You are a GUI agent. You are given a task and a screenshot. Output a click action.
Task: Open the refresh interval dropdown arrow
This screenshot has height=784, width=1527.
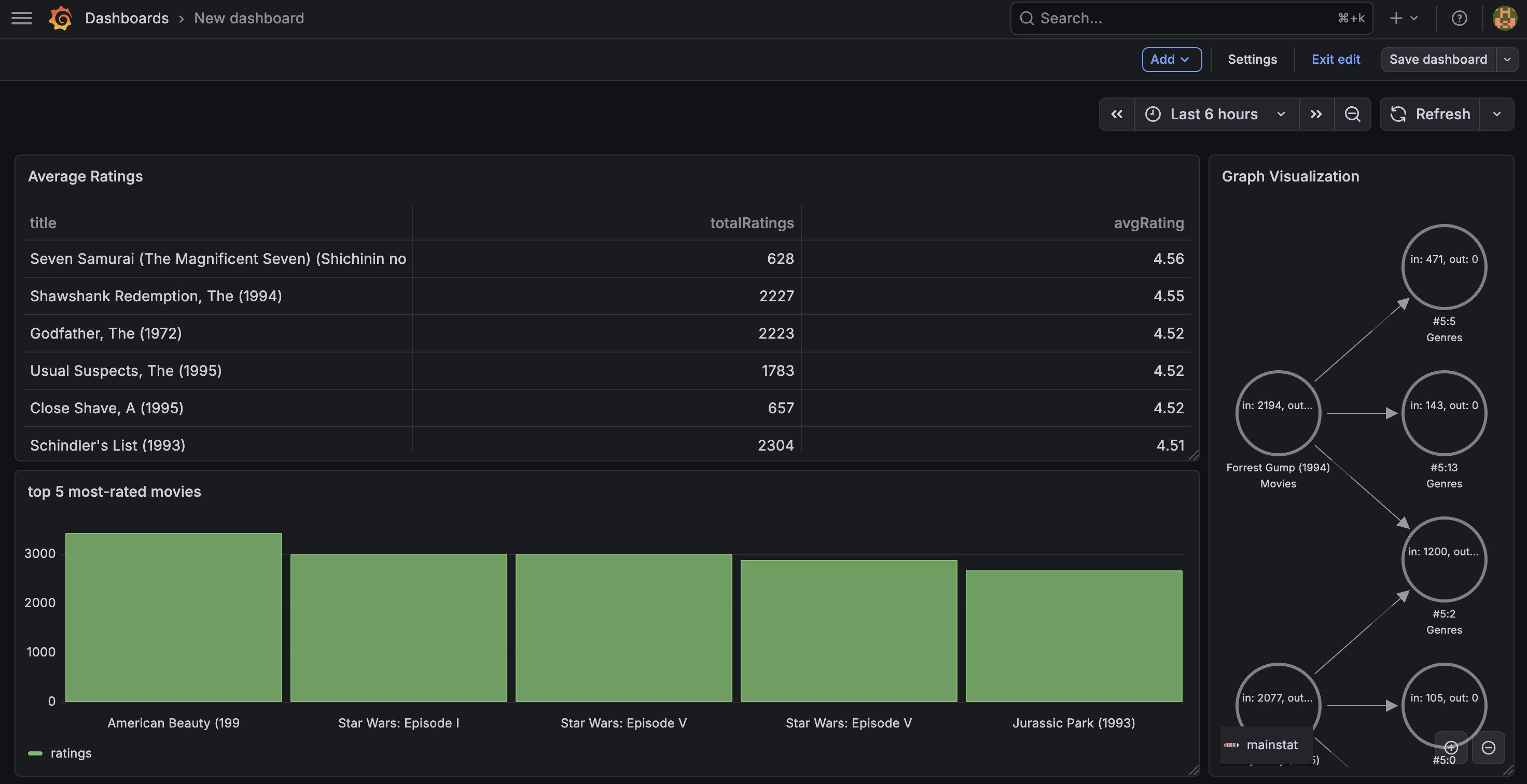point(1497,114)
